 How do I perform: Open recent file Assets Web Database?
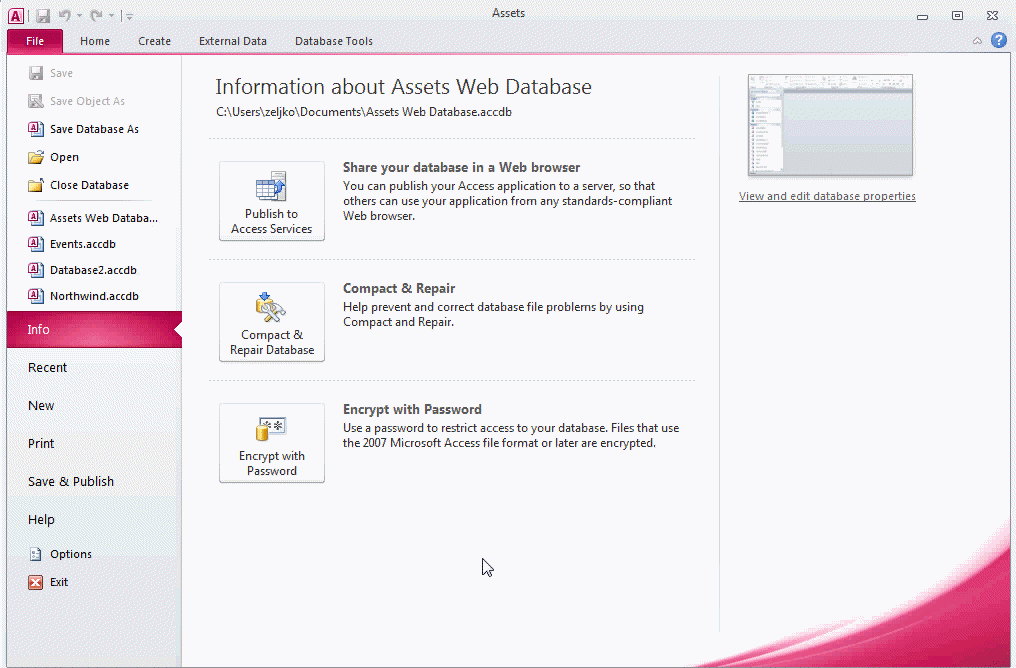click(93, 218)
